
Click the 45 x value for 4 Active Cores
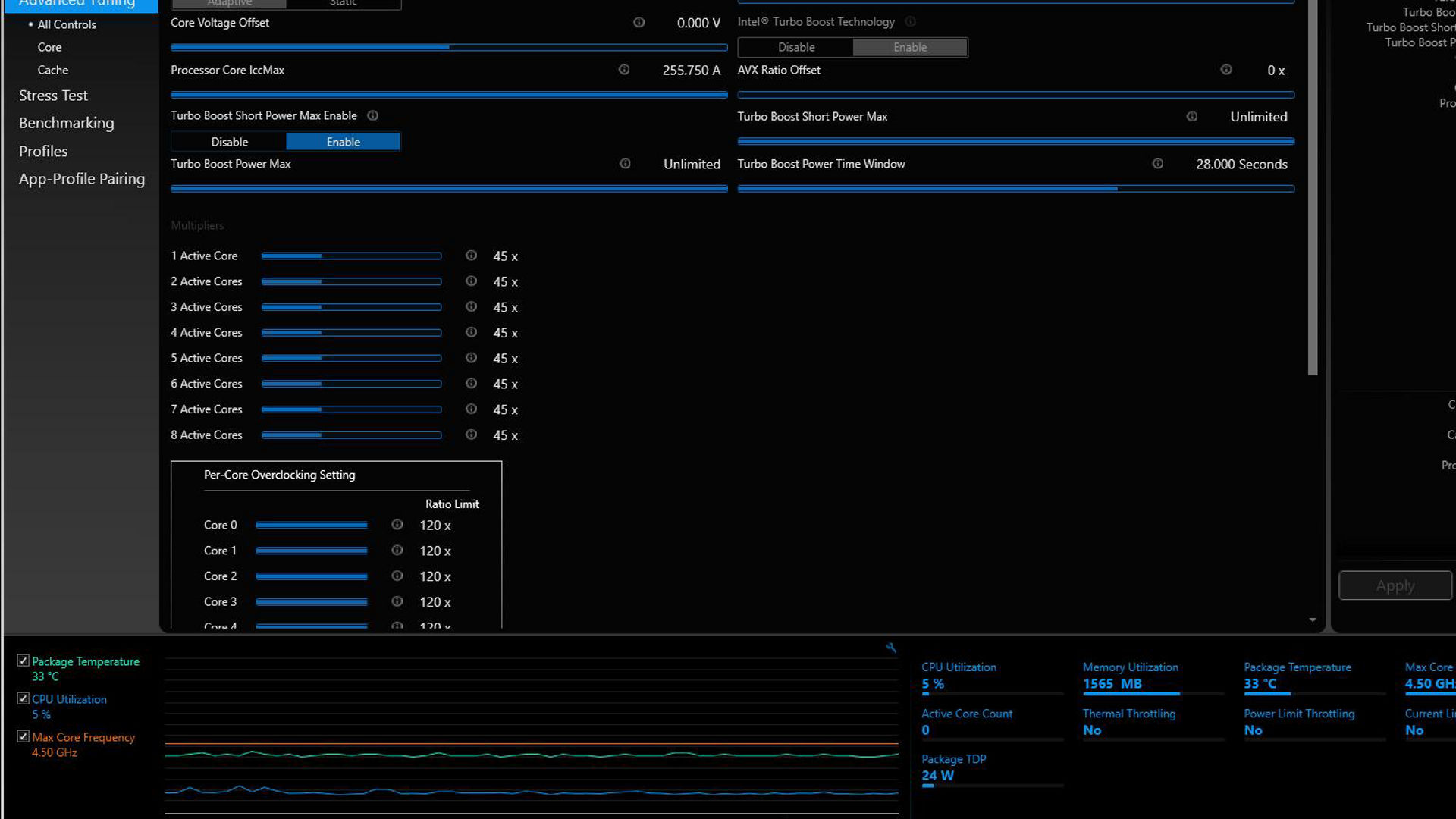pos(505,333)
